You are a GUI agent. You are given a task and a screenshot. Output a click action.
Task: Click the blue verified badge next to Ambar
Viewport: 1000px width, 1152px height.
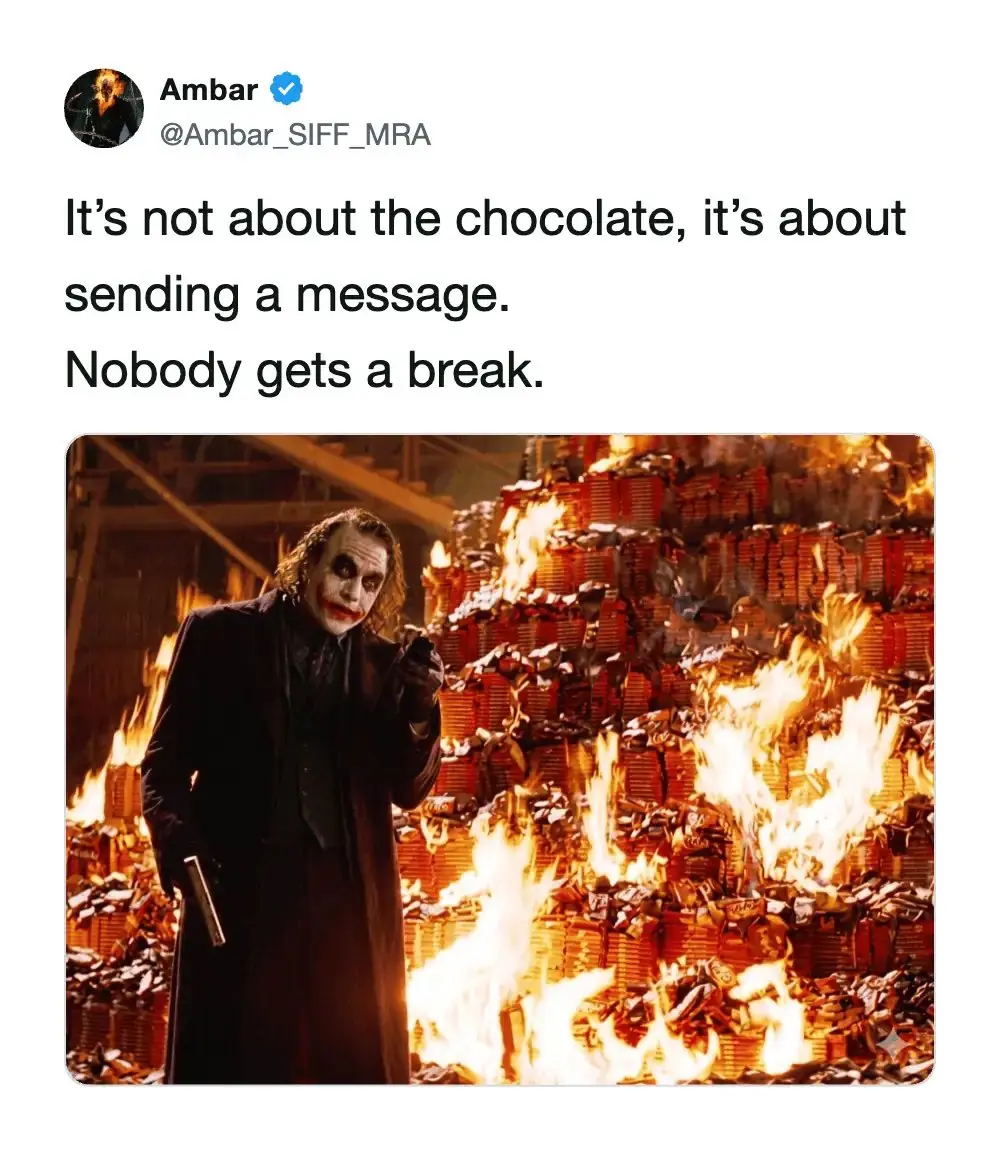pyautogui.click(x=287, y=90)
